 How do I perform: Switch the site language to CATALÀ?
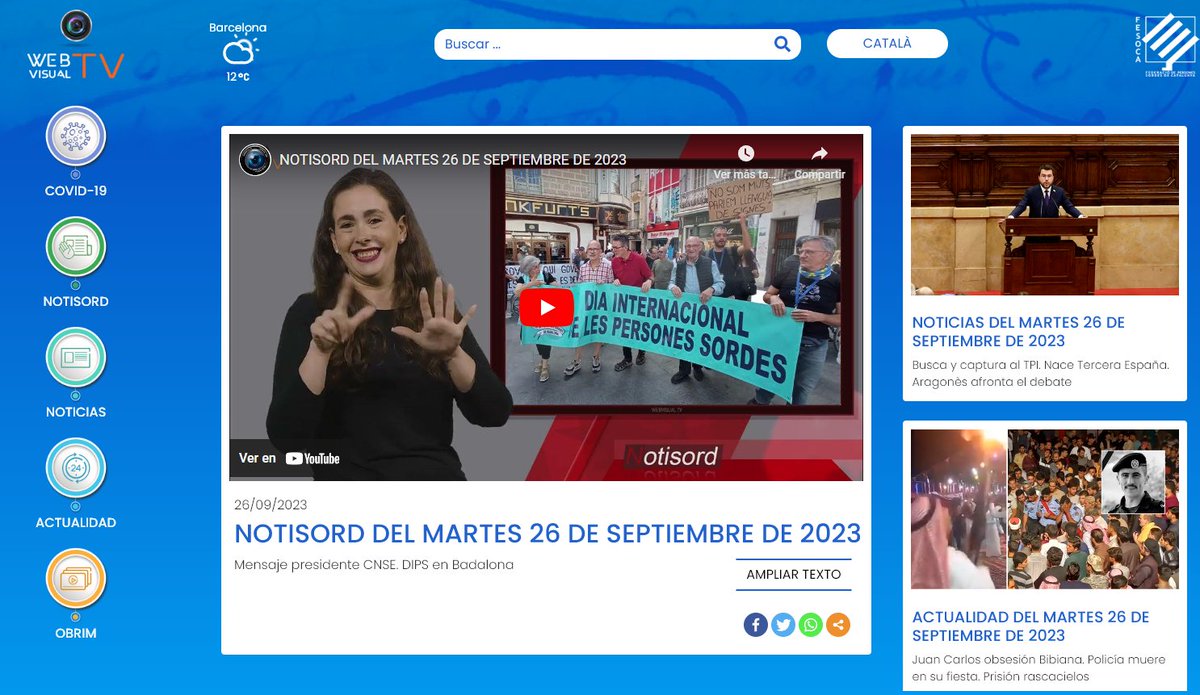(x=886, y=43)
